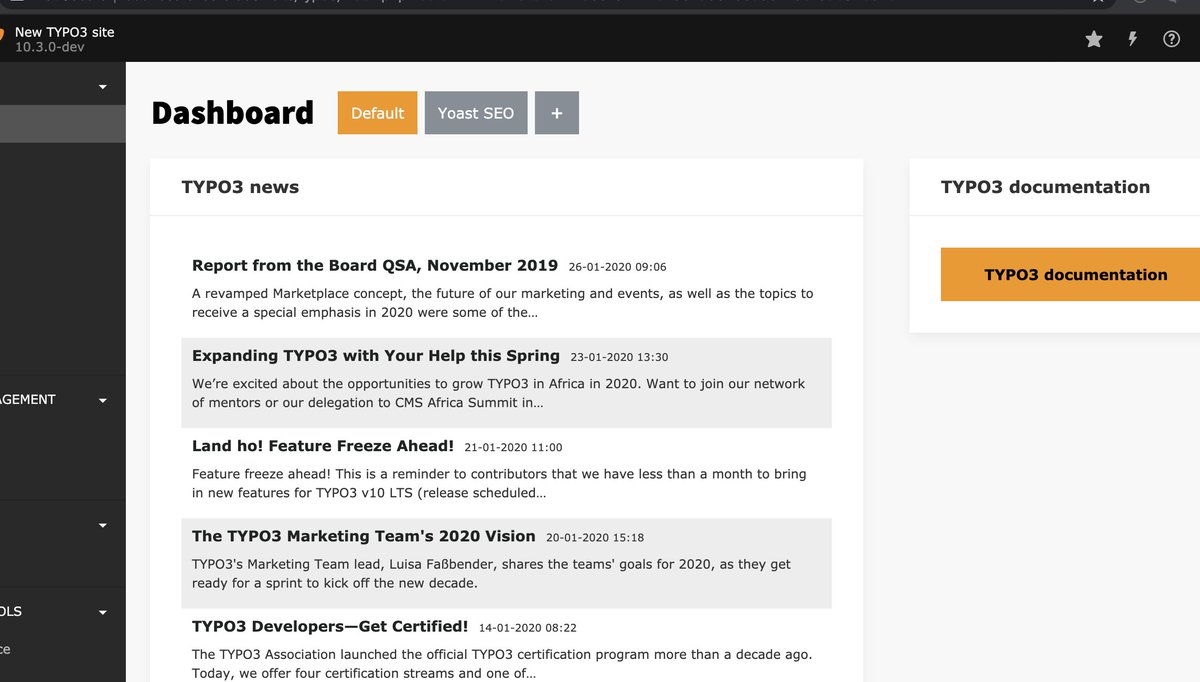Add a new dashboard with plus button
The height and width of the screenshot is (682, 1200).
tap(557, 113)
